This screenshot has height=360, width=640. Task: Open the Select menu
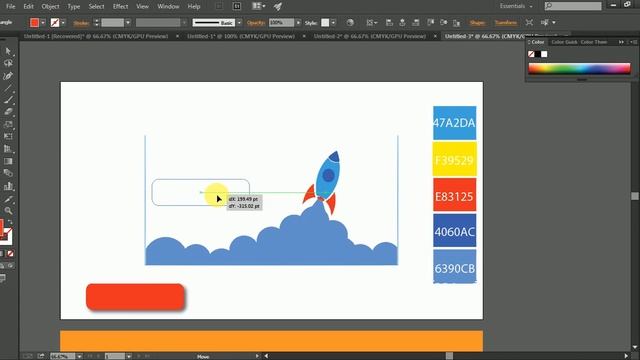click(x=96, y=7)
